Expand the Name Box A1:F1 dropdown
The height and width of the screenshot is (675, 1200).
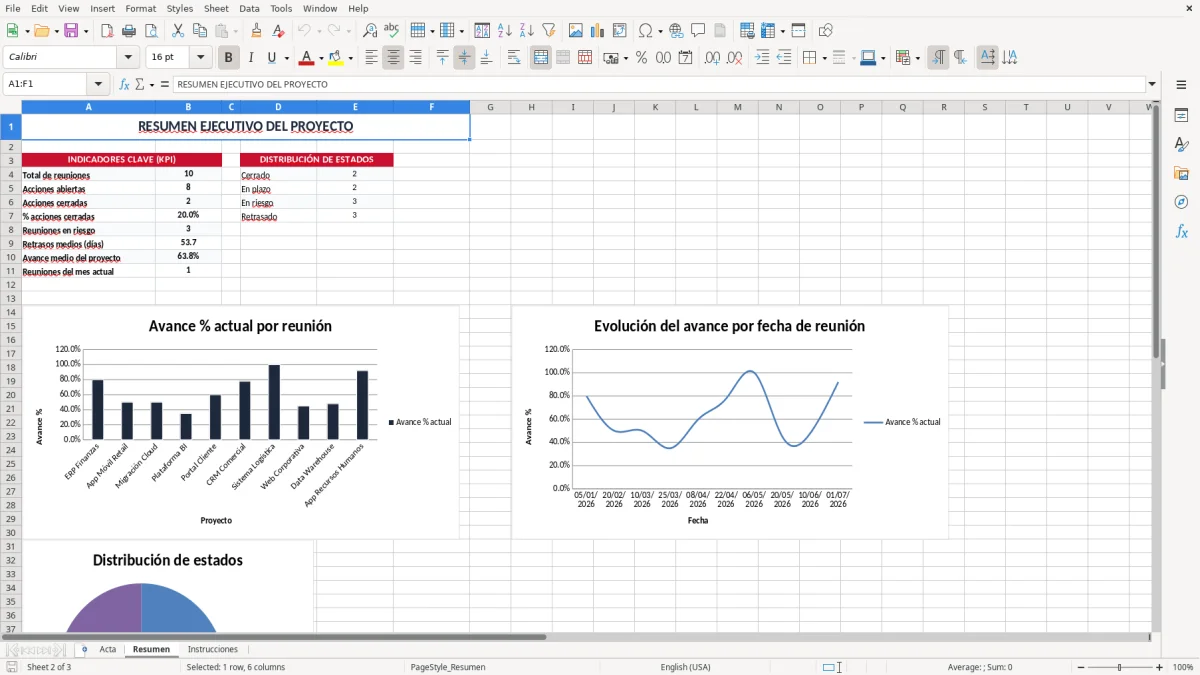(98, 84)
